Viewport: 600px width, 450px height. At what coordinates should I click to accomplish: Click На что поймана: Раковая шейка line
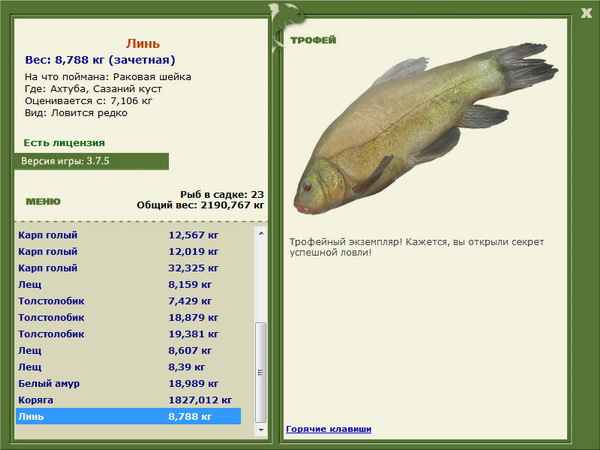(108, 77)
